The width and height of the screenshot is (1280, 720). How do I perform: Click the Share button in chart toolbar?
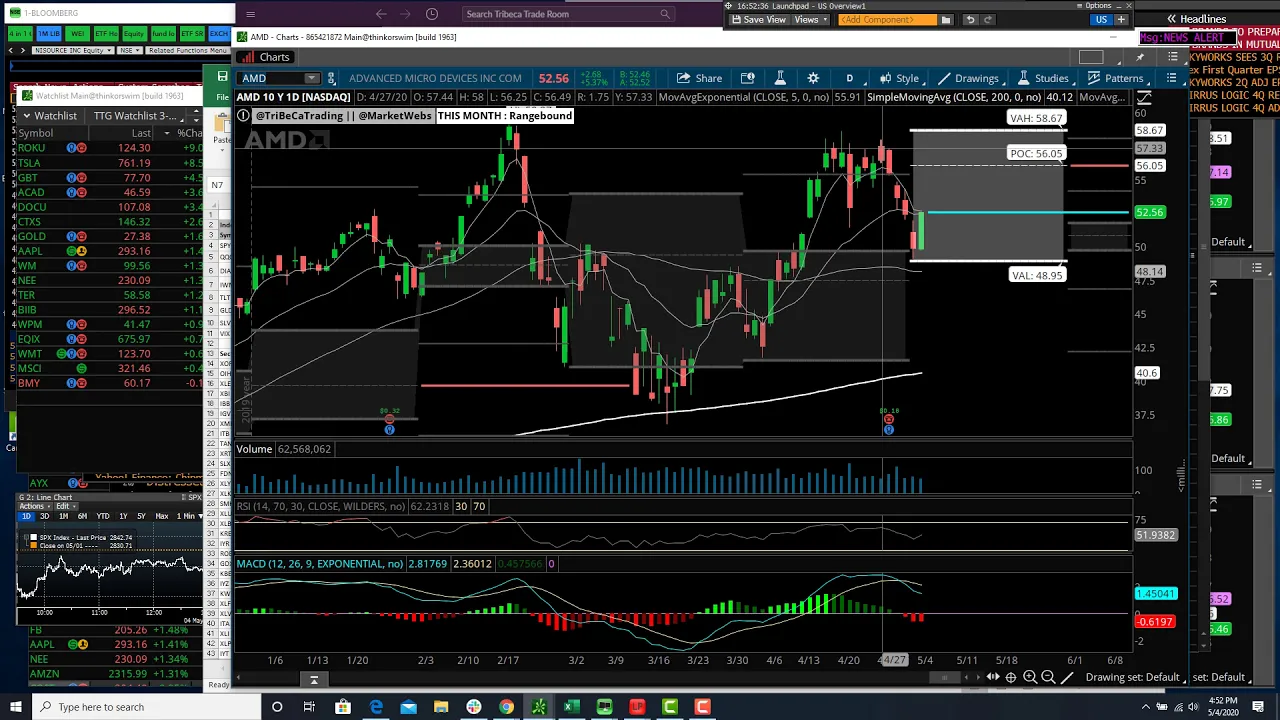(699, 78)
